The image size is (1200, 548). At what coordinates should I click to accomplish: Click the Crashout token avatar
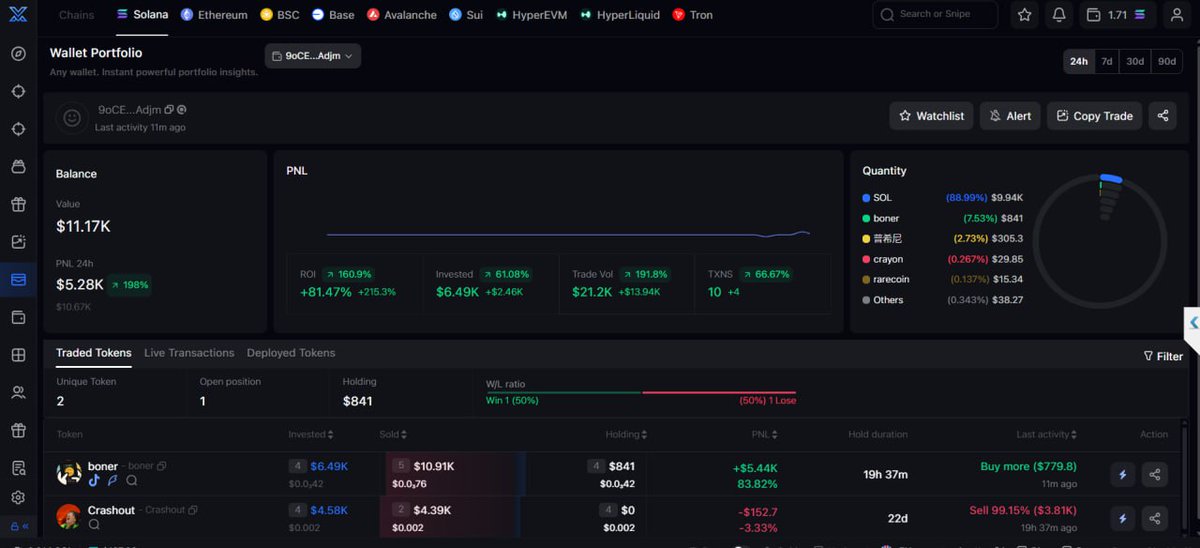(69, 517)
